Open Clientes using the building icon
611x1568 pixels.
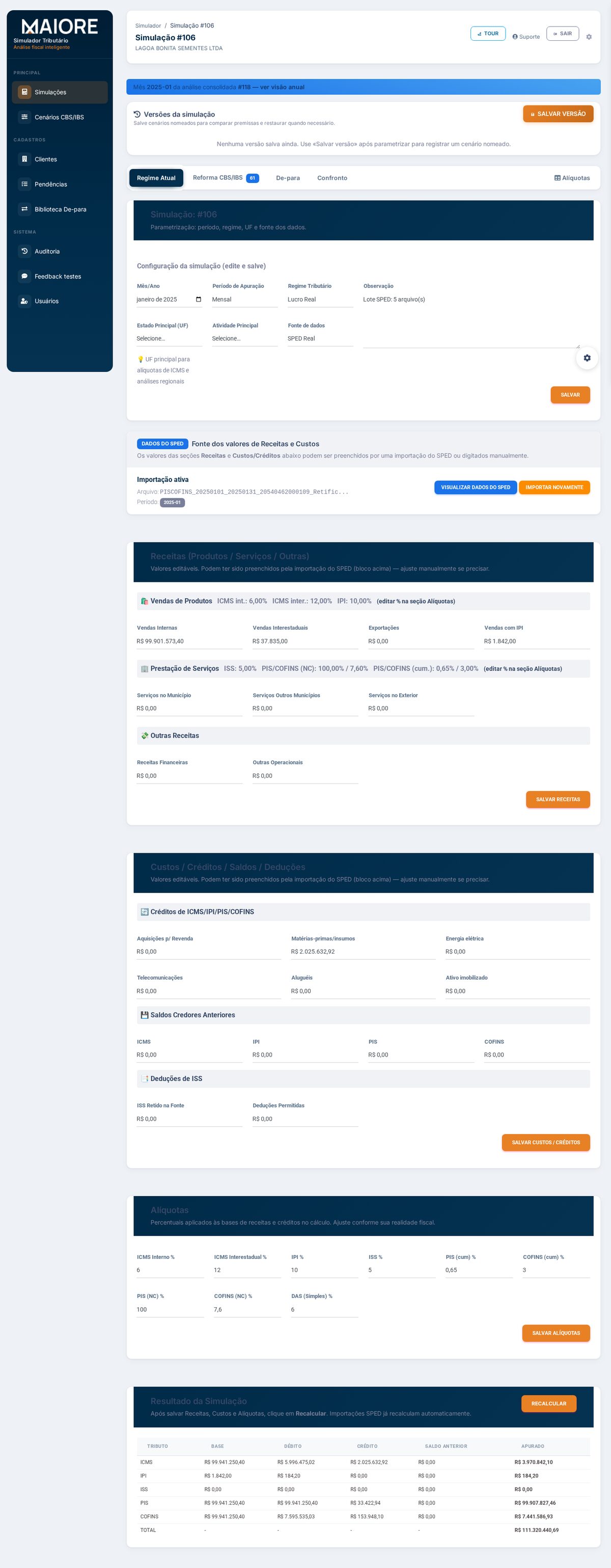24,159
